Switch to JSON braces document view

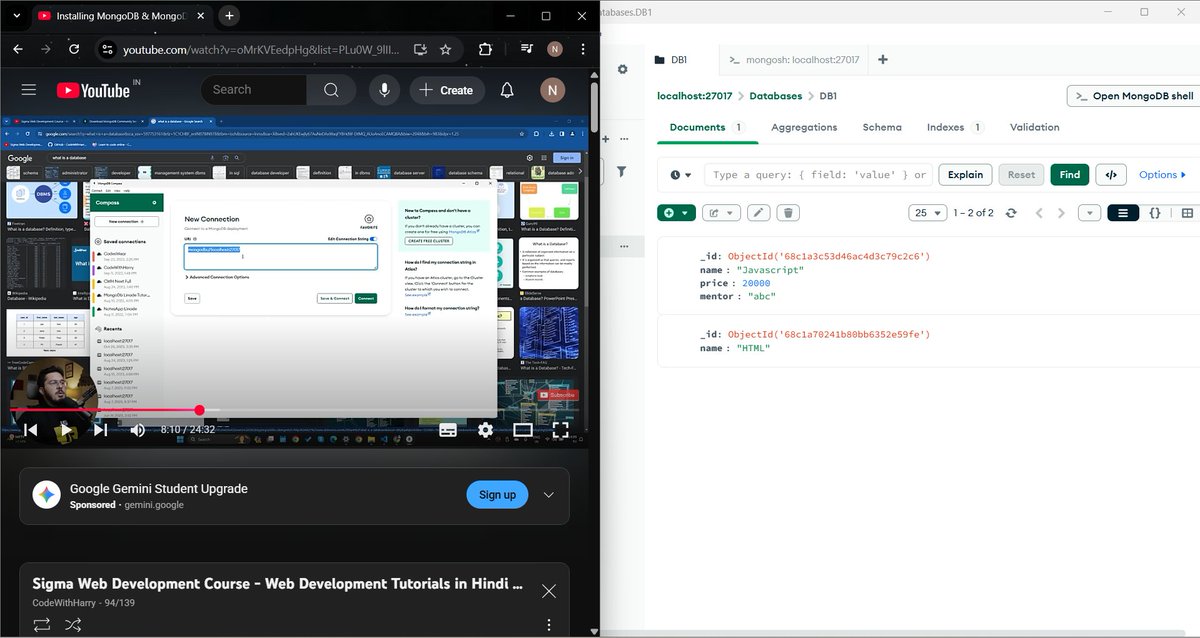[x=1155, y=213]
